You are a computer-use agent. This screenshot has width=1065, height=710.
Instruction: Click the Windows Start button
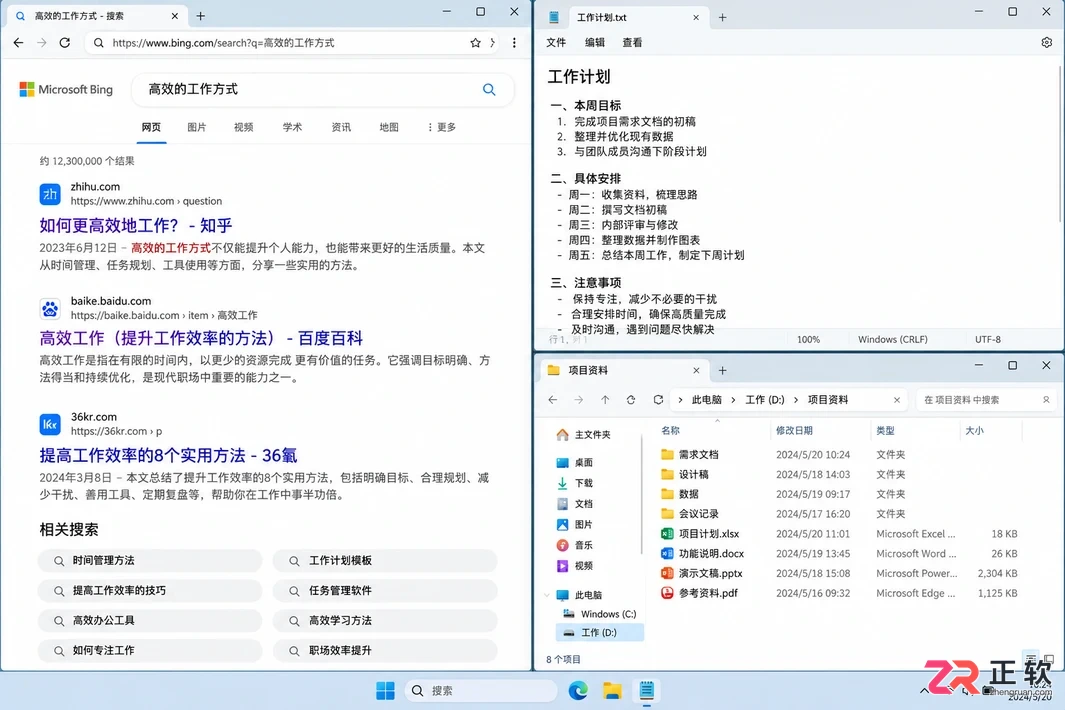(x=385, y=690)
